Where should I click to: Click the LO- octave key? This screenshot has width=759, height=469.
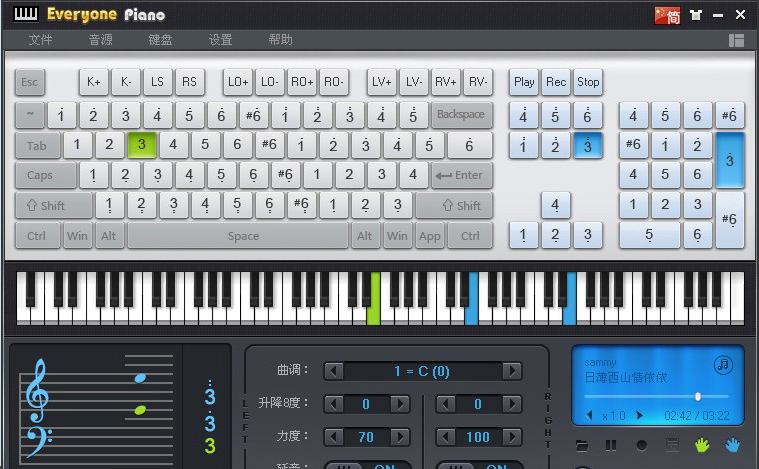point(270,82)
